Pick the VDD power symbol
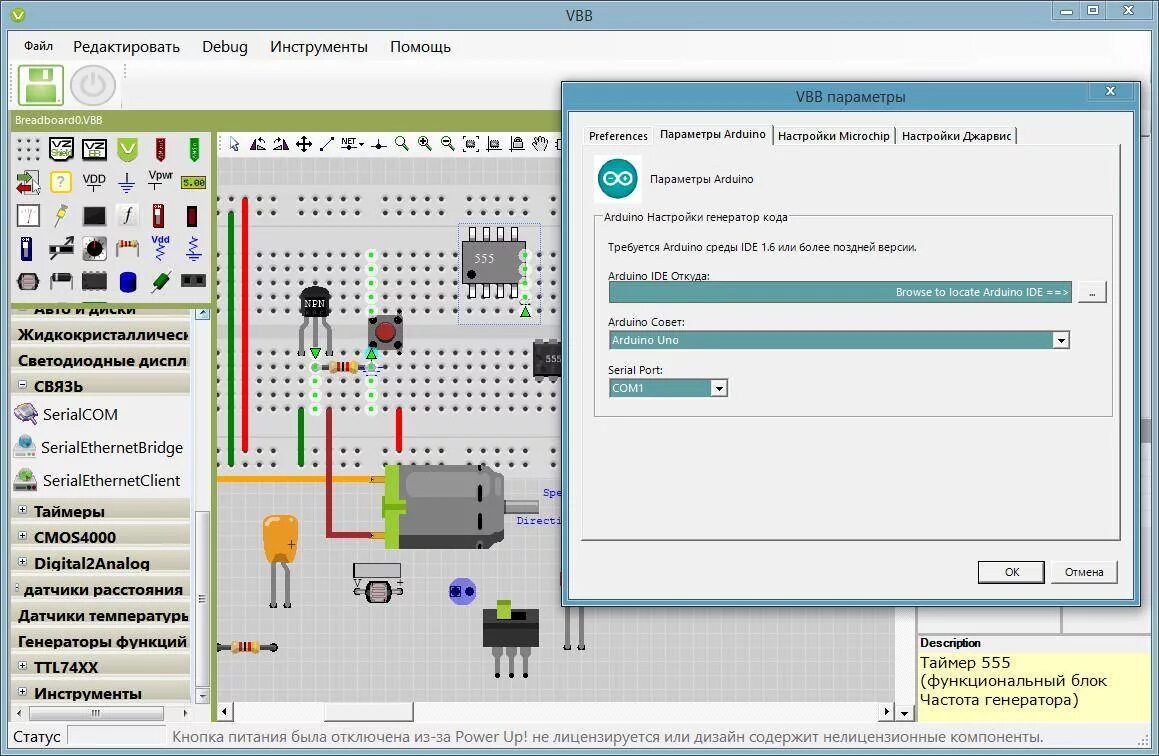Screen dimensions: 1159x756 click(x=94, y=182)
